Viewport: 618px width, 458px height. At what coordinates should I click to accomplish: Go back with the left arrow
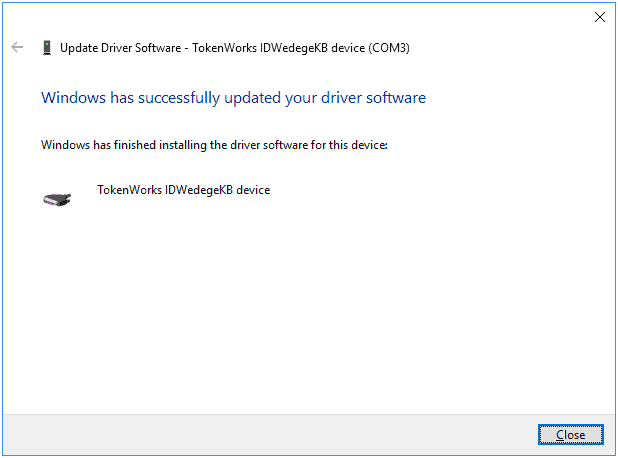point(17,47)
